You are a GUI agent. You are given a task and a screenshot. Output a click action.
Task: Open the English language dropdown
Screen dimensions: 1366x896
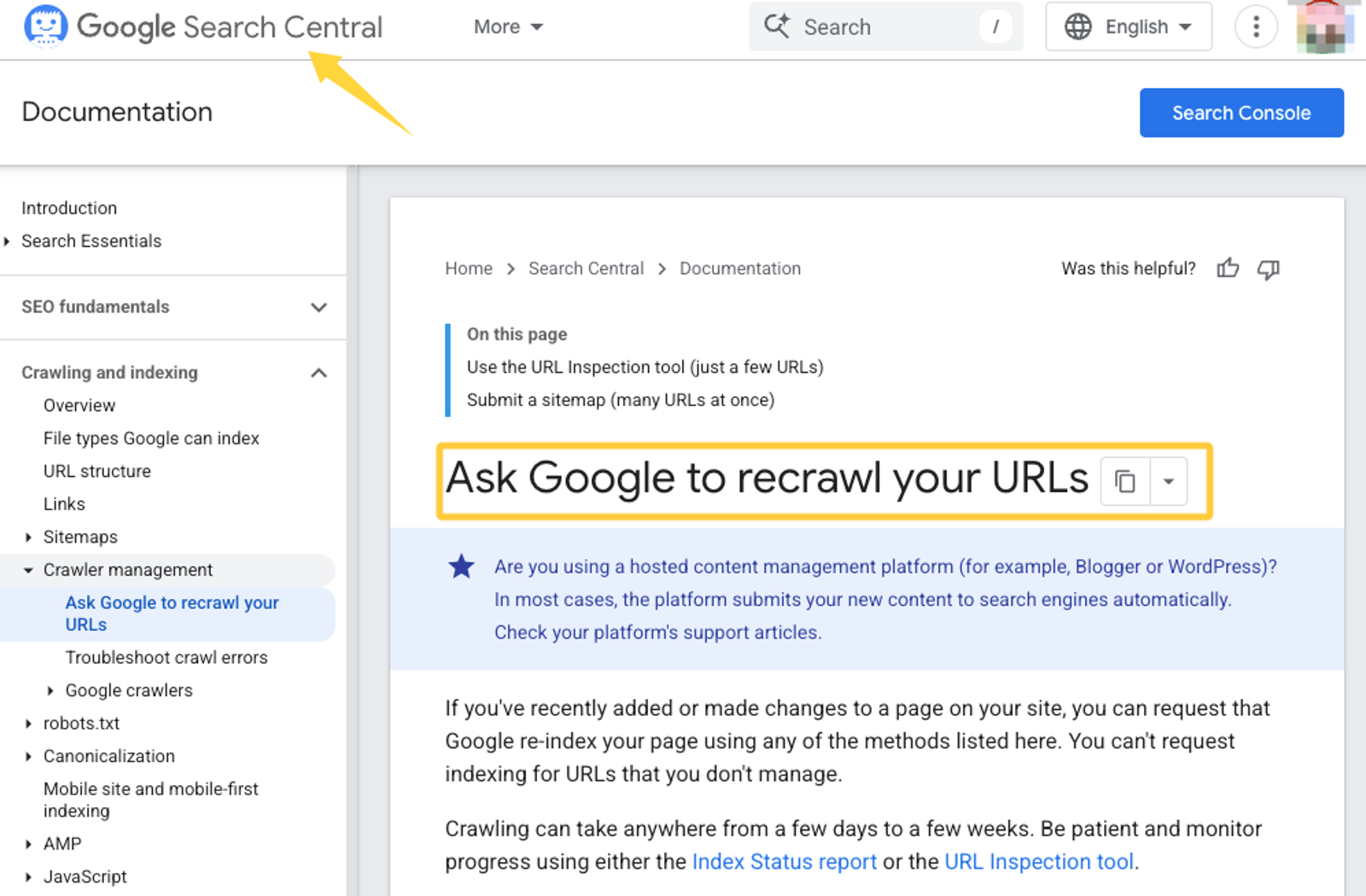1129,26
